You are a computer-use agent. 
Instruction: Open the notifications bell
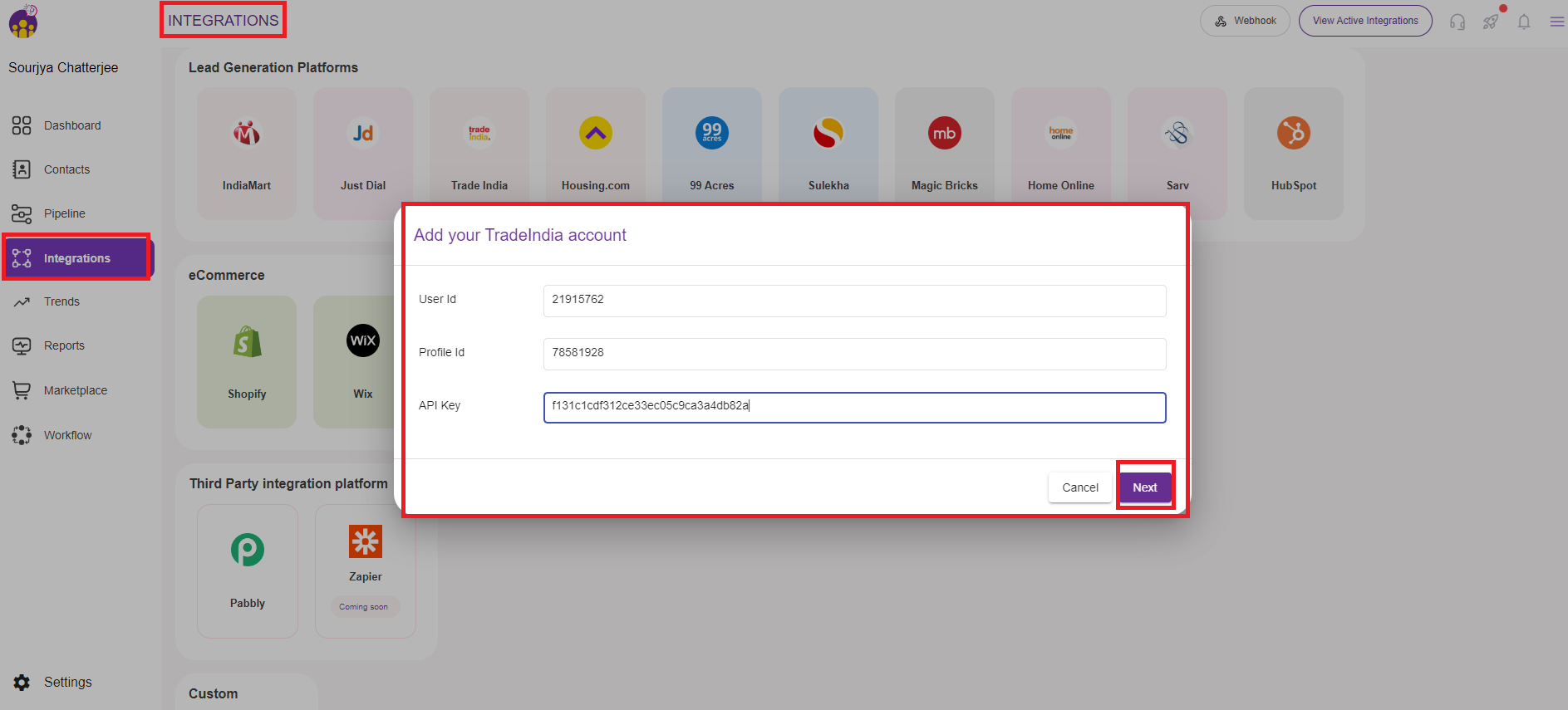coord(1524,22)
